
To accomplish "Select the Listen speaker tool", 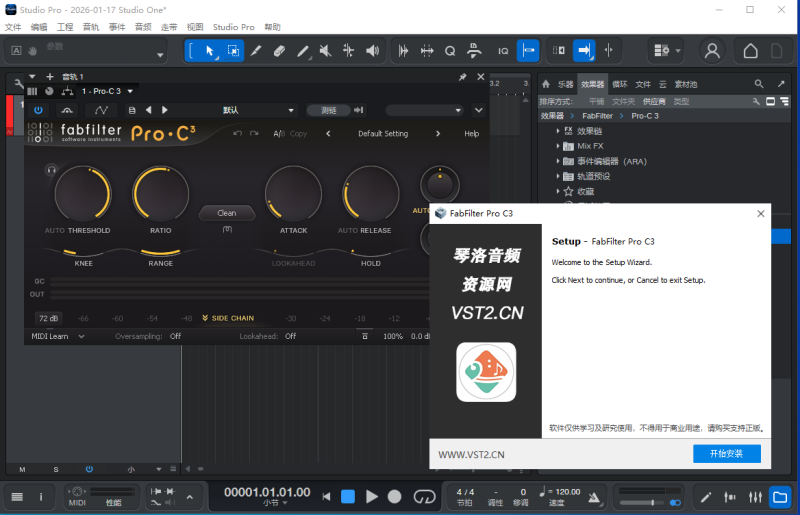I will click(x=372, y=51).
